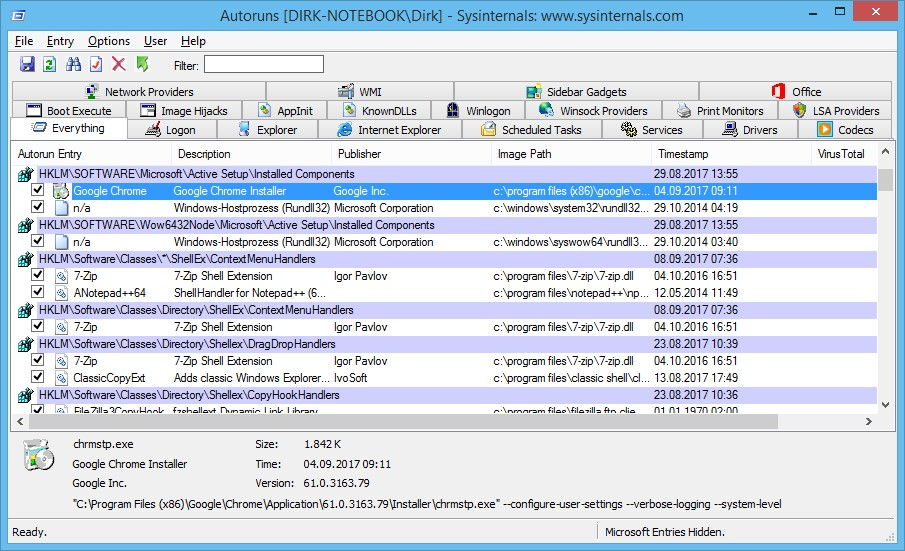
Task: Click the green Jump to Entry icon
Action: point(142,64)
